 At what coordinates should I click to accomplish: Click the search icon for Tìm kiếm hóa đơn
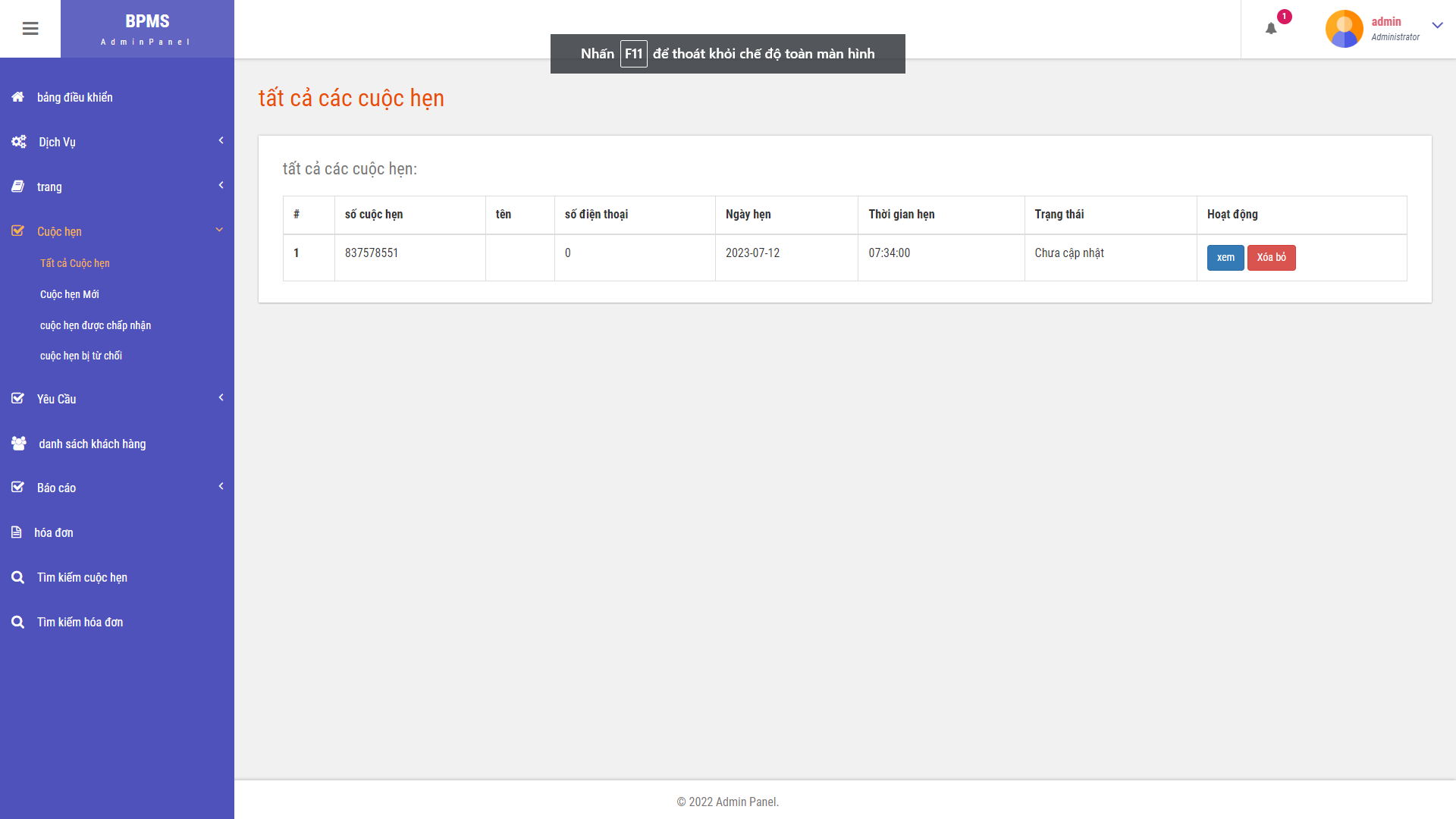18,622
